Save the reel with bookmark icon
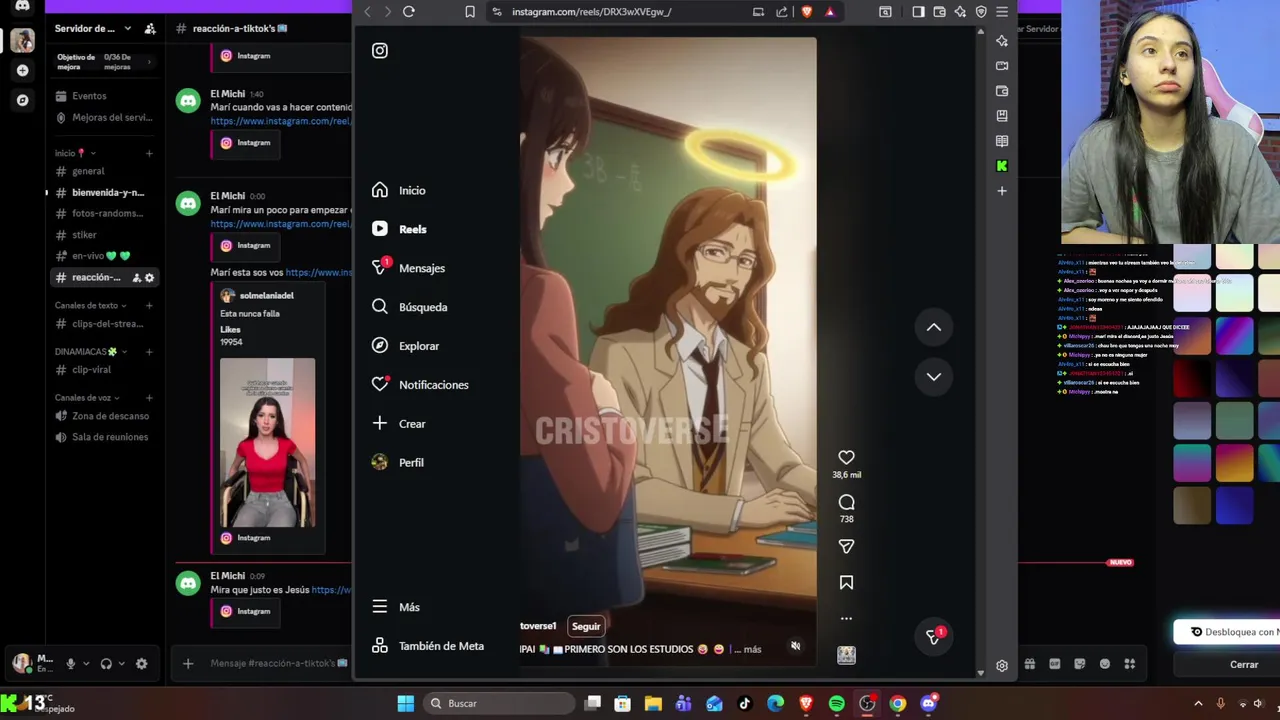1280x720 pixels. [x=846, y=582]
